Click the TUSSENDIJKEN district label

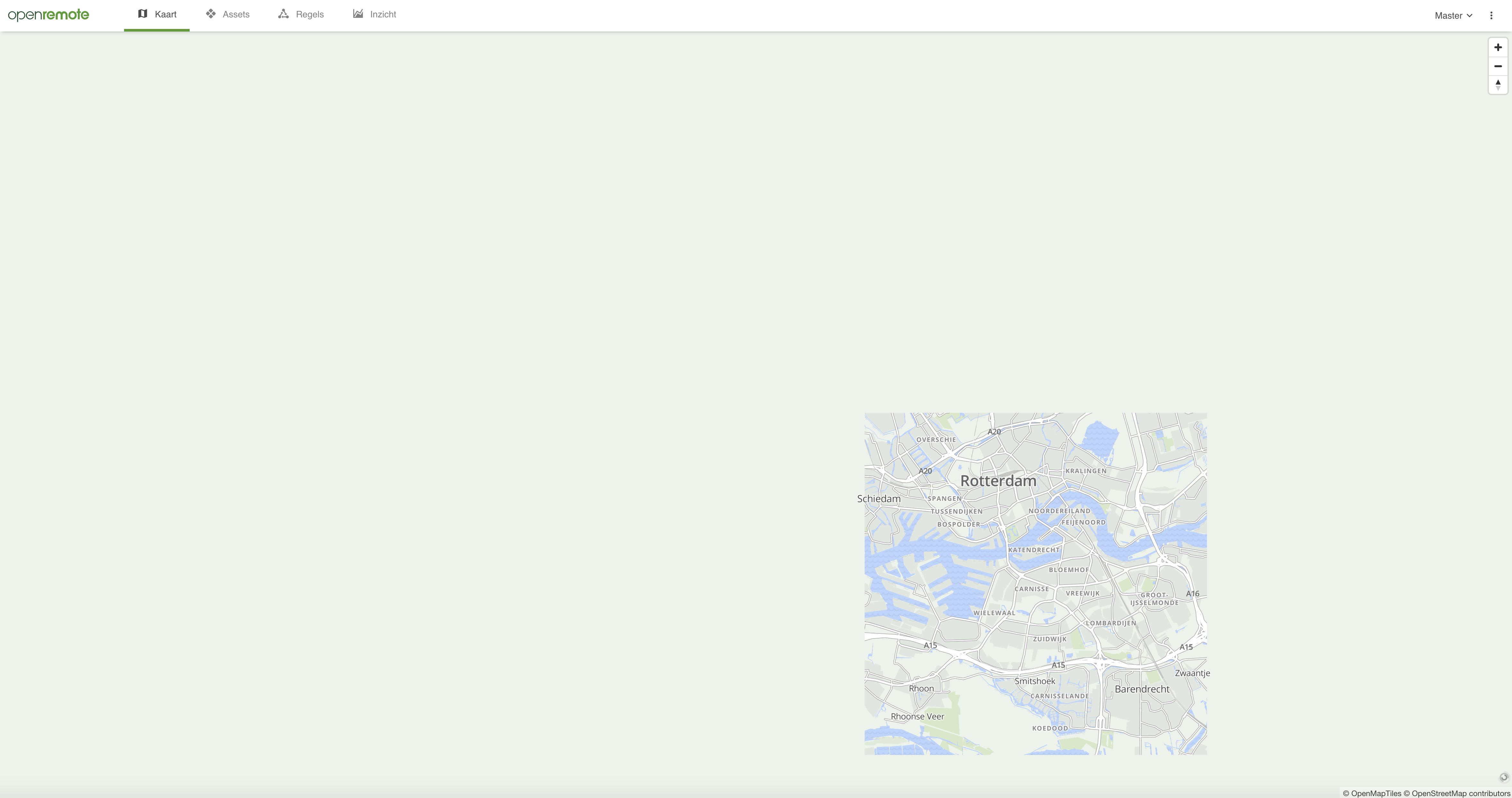click(x=957, y=512)
